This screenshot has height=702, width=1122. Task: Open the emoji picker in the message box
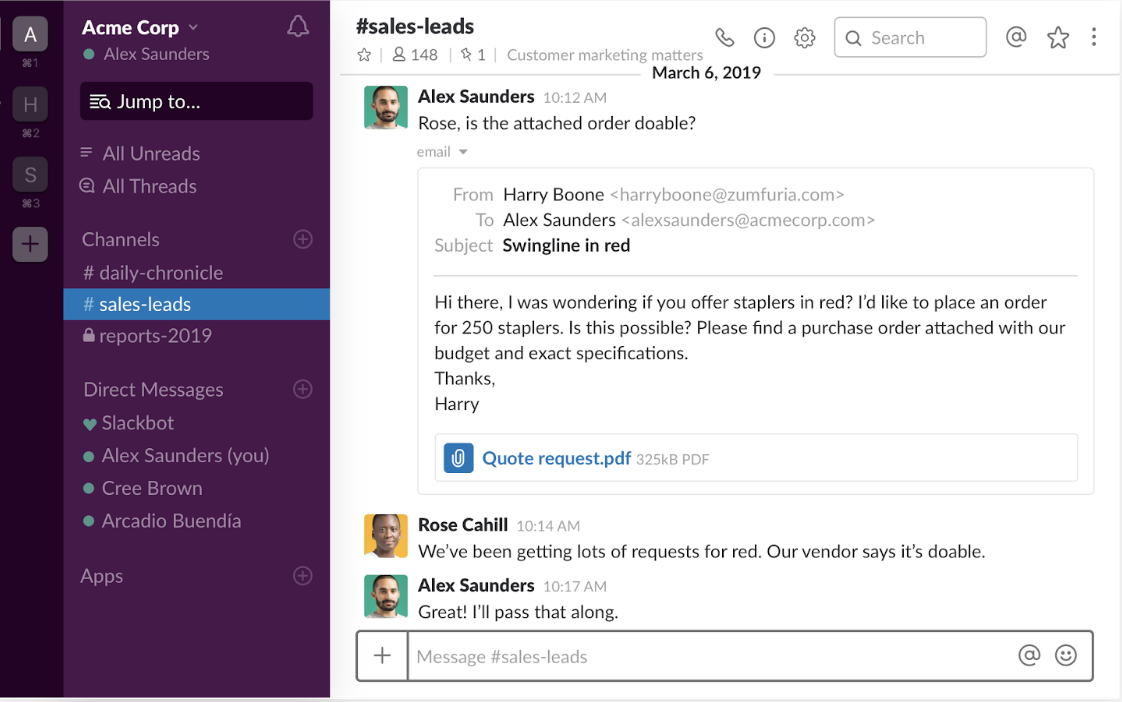click(x=1066, y=655)
